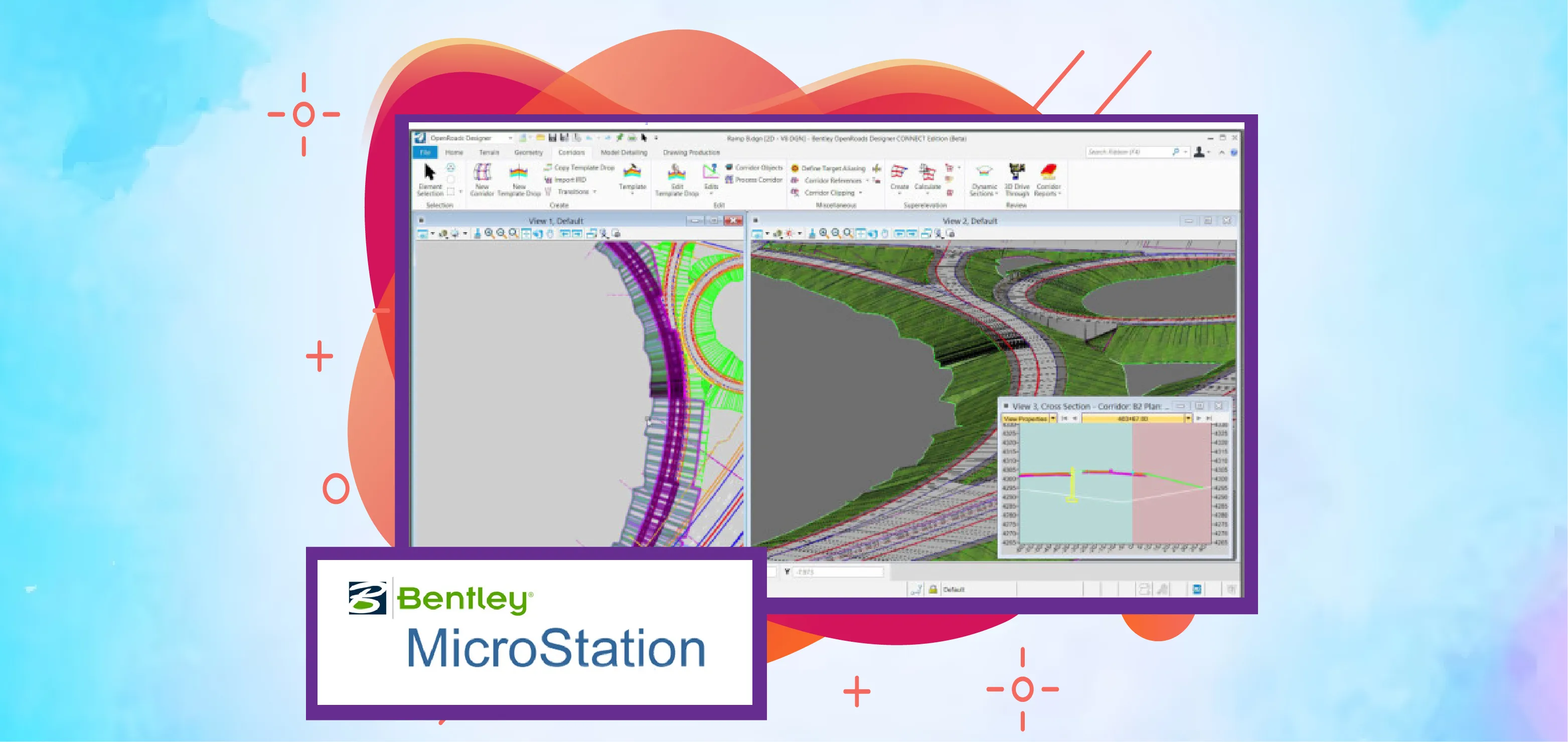Expand the Dynamic Sections dropdown
The width and height of the screenshot is (1568, 742).
[997, 194]
